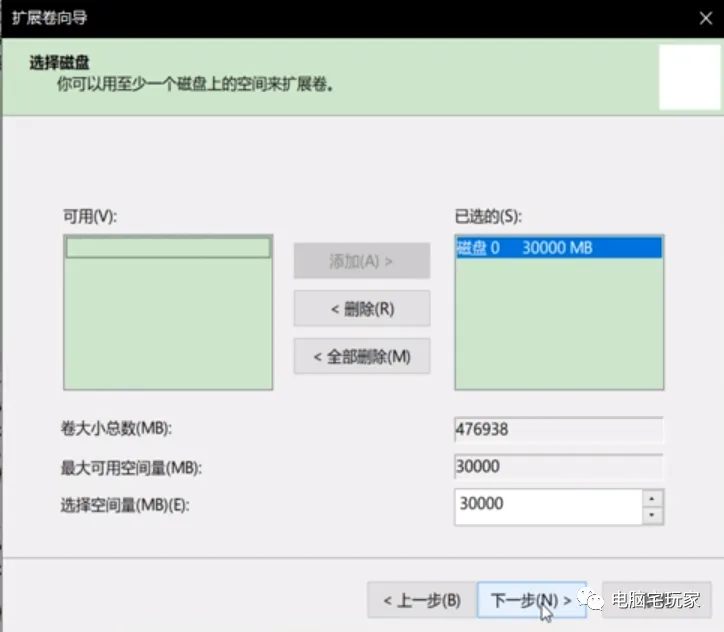Click the 卷大小总数(MB): label
The height and width of the screenshot is (632, 724).
tap(116, 428)
